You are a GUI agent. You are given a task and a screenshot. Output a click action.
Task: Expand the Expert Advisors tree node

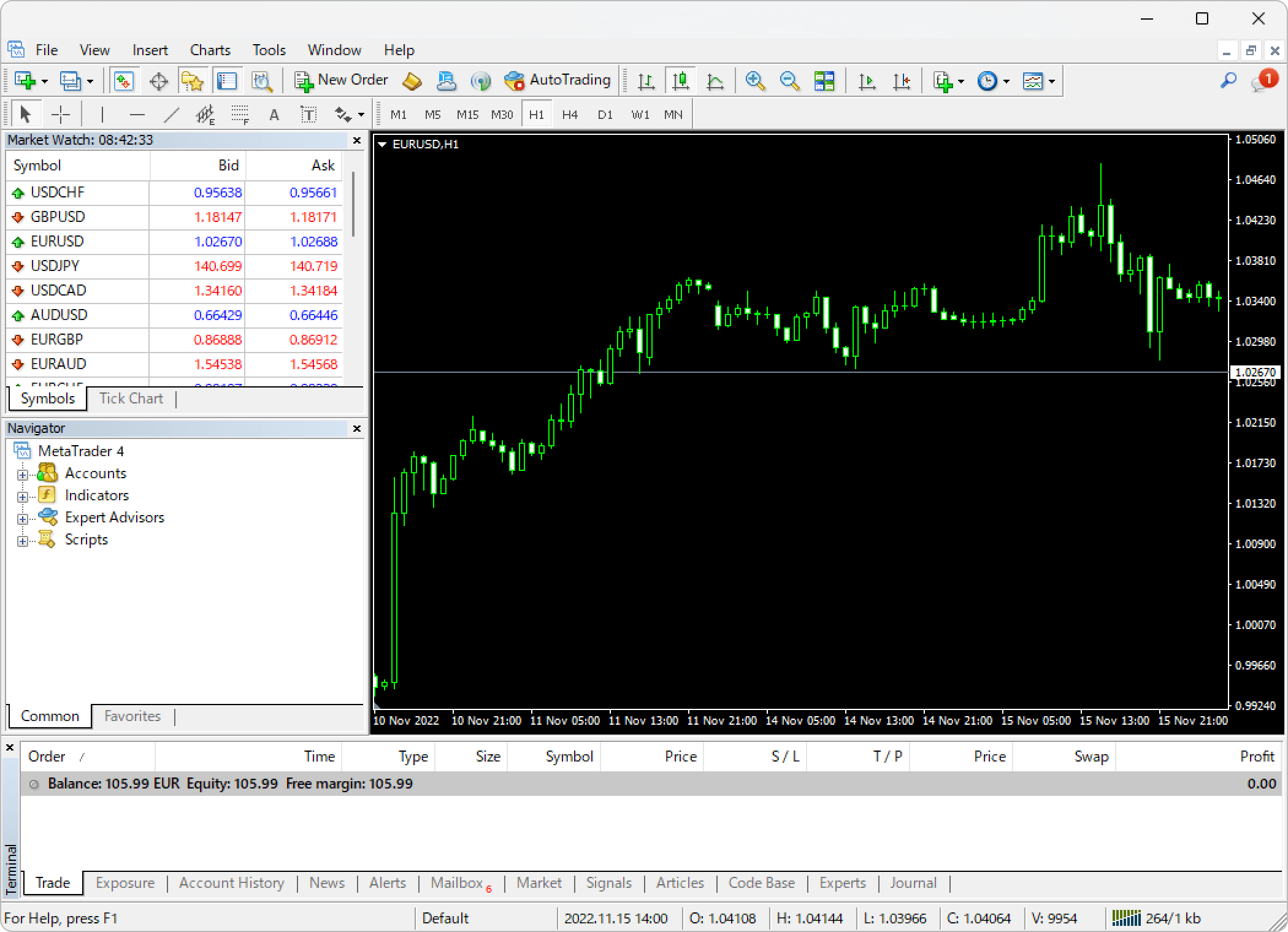click(x=23, y=519)
